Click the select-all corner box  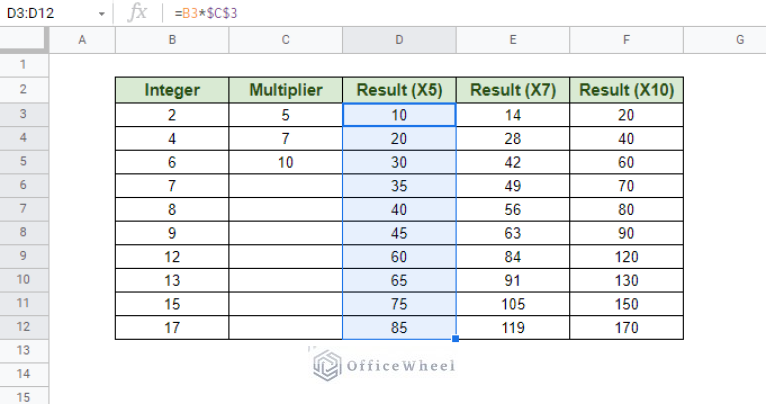pos(24,39)
